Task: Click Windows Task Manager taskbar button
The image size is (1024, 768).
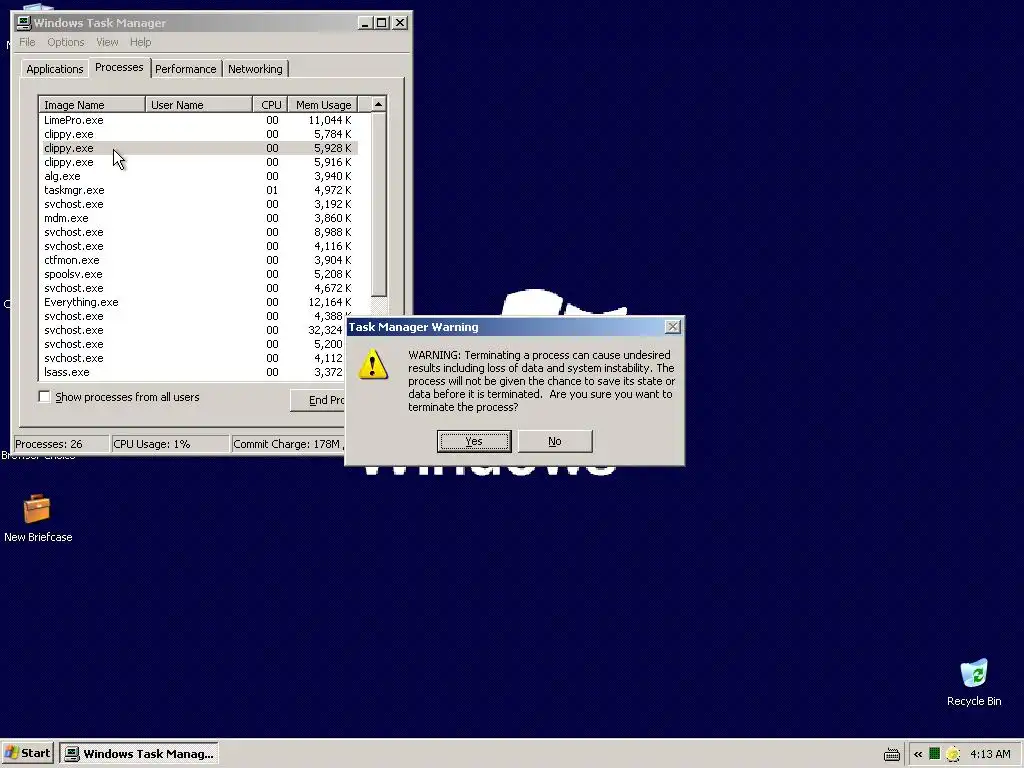Action: click(139, 754)
